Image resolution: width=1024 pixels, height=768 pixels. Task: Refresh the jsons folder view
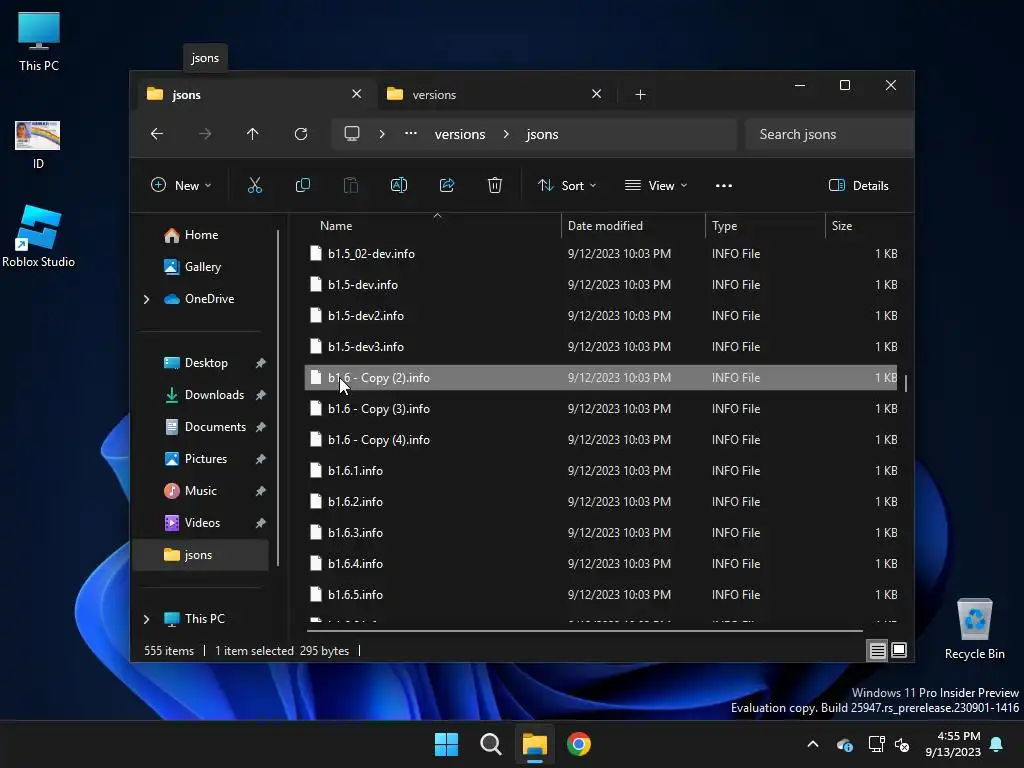(x=301, y=134)
